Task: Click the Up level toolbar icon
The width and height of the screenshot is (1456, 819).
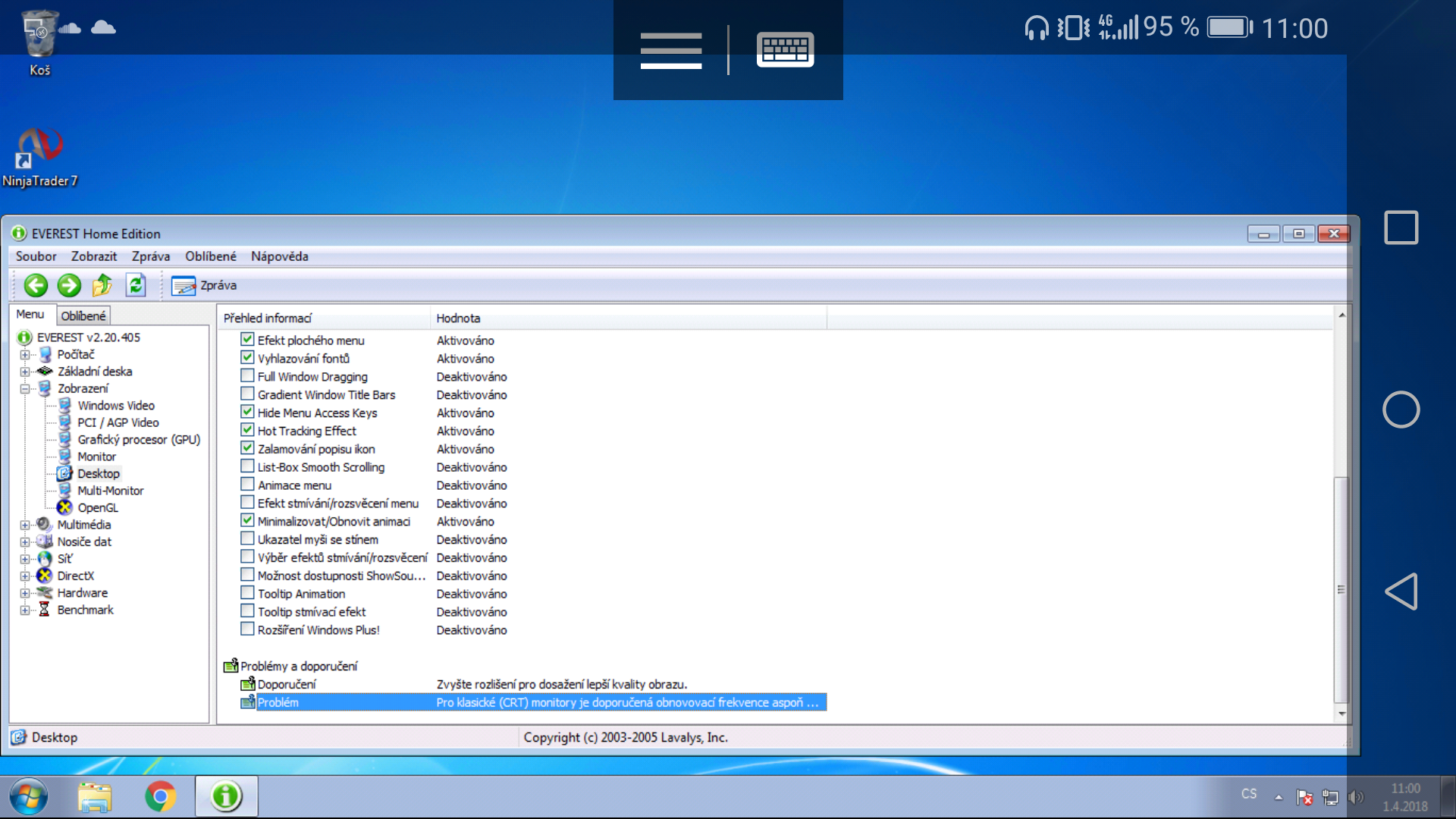Action: click(x=102, y=285)
